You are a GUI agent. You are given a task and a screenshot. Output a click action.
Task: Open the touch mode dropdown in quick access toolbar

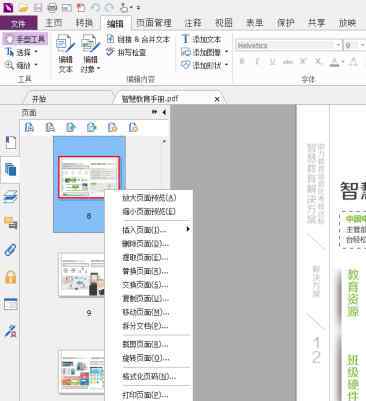[130, 7]
